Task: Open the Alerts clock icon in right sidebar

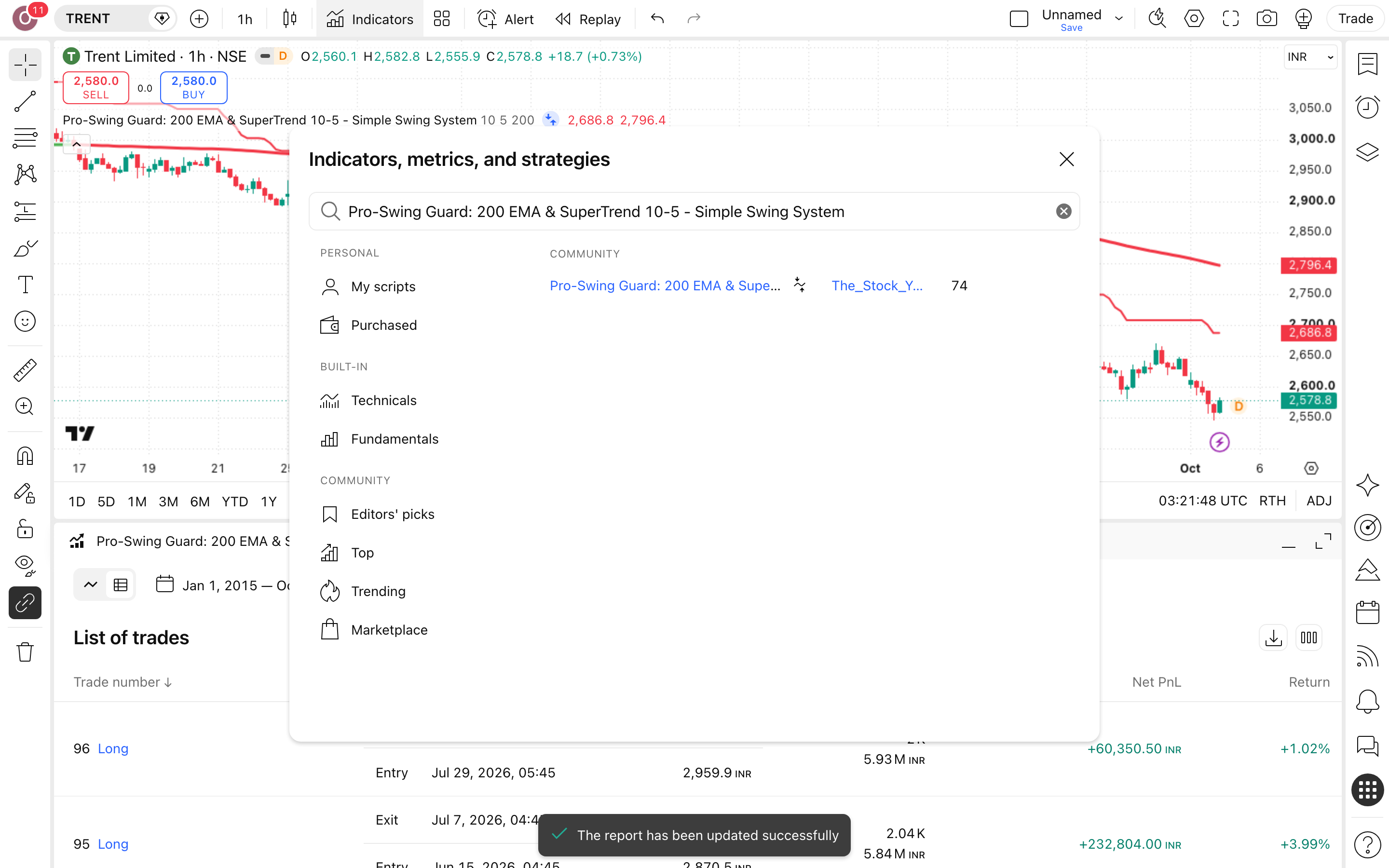Action: click(x=1368, y=107)
